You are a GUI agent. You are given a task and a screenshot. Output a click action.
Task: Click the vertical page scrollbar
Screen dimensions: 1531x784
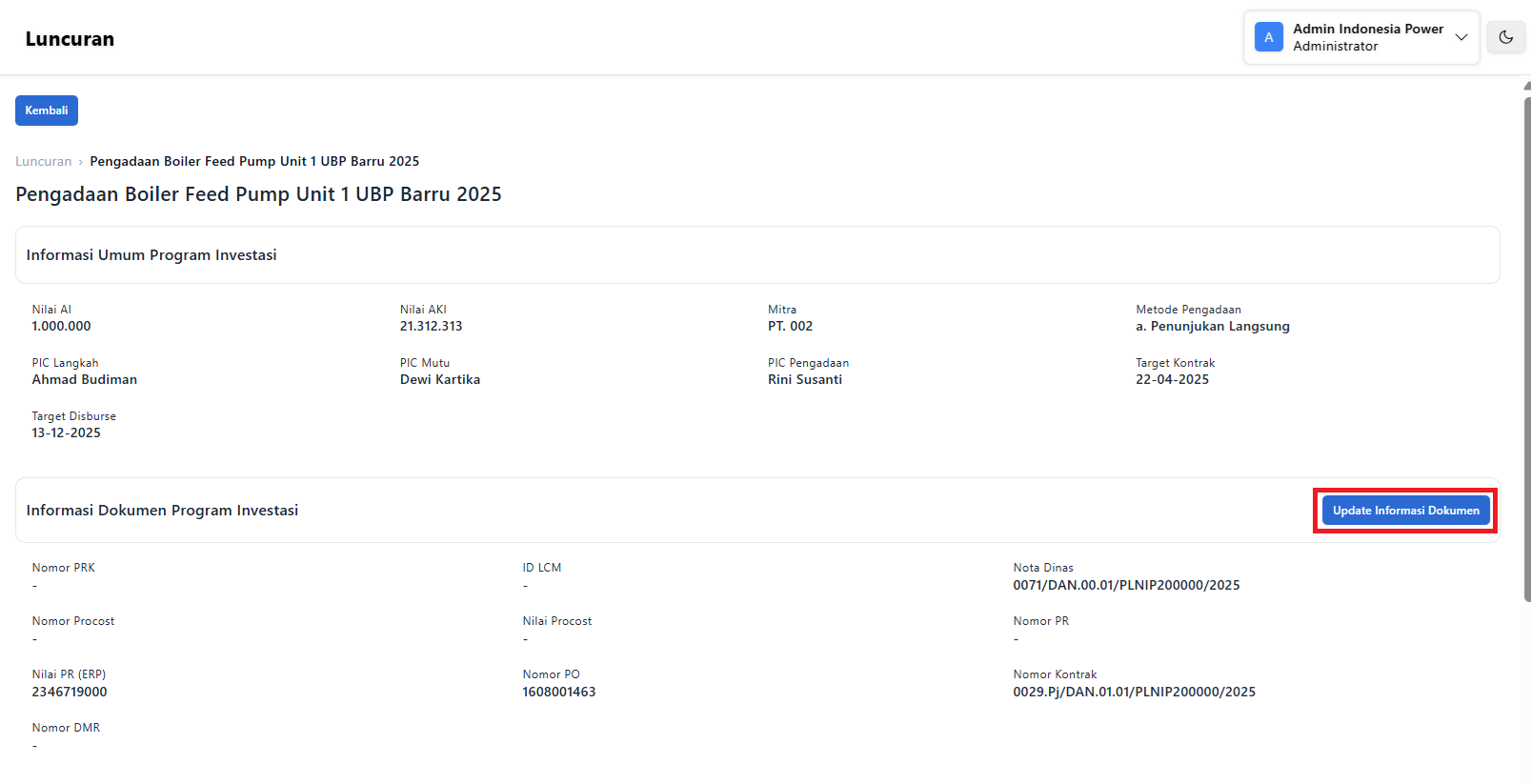coord(1526,343)
